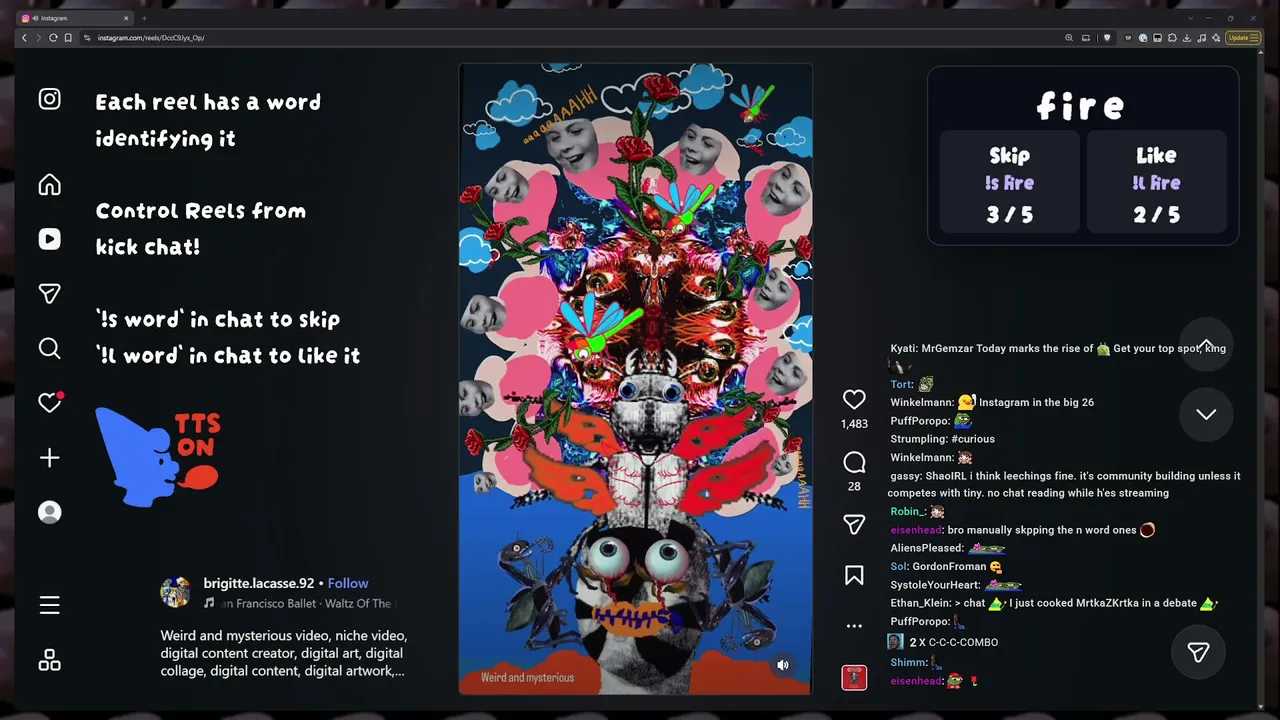The image size is (1280, 720).
Task: Click the reel video to pause
Action: (x=636, y=378)
